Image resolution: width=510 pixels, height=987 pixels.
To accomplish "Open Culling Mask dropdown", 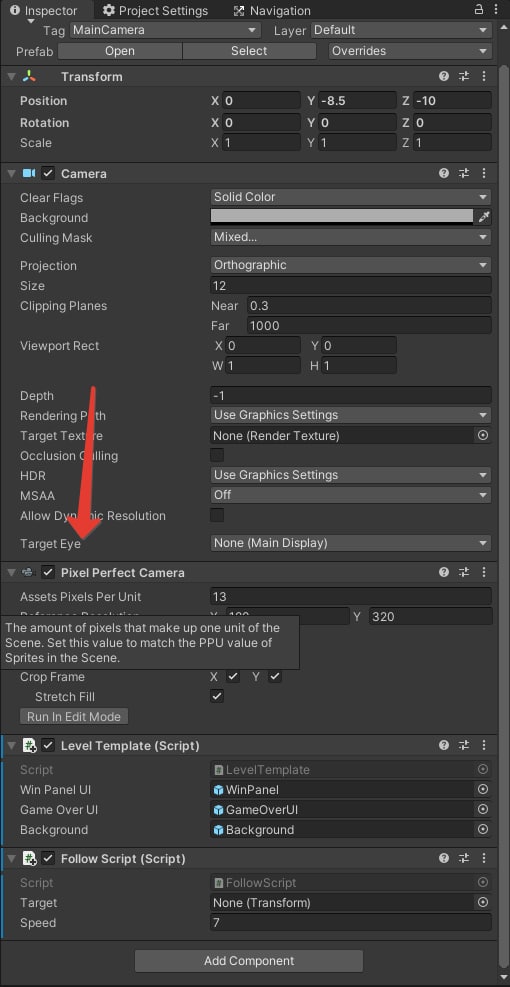I will pyautogui.click(x=351, y=237).
